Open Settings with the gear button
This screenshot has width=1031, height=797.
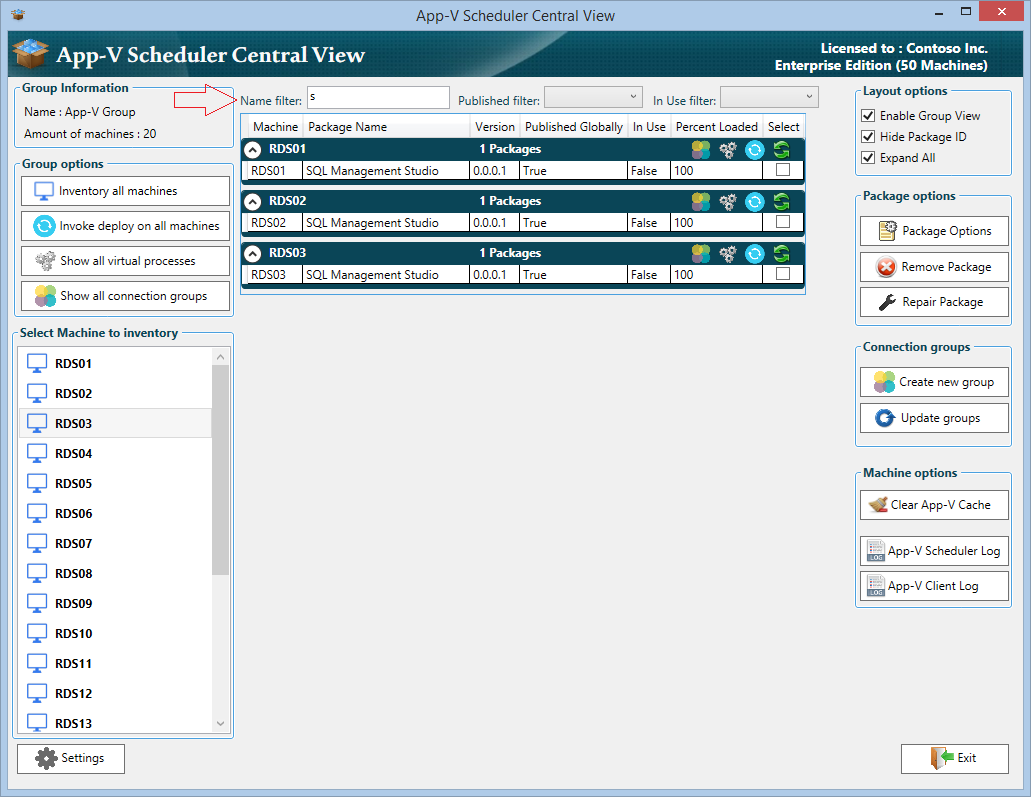71,758
